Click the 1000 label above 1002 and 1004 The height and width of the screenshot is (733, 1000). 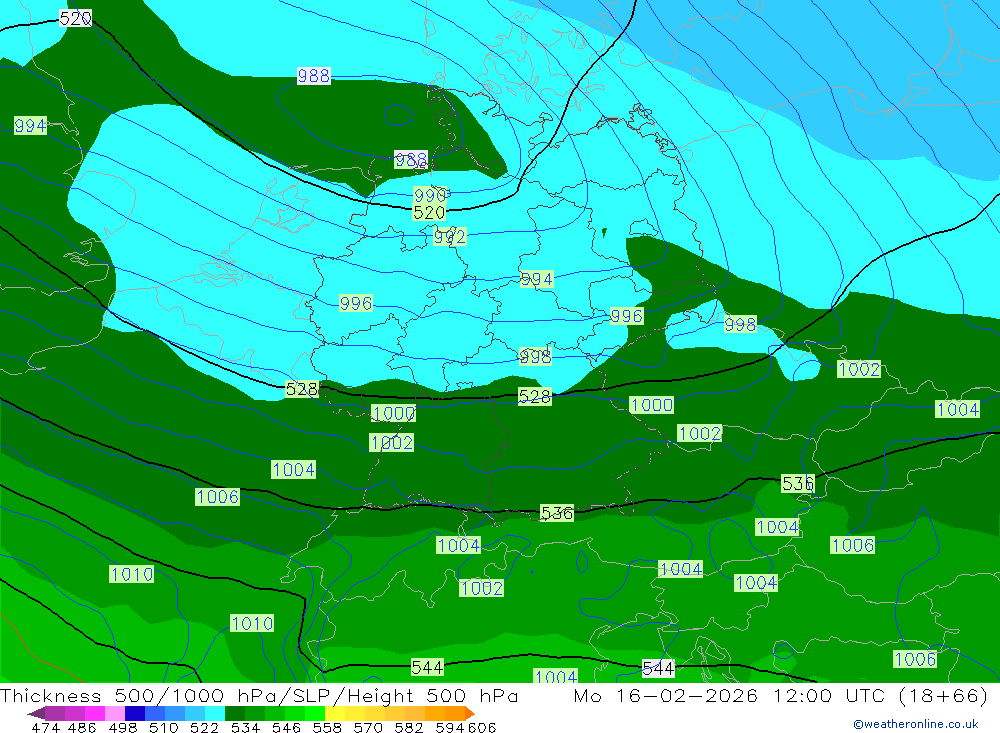pyautogui.click(x=393, y=413)
